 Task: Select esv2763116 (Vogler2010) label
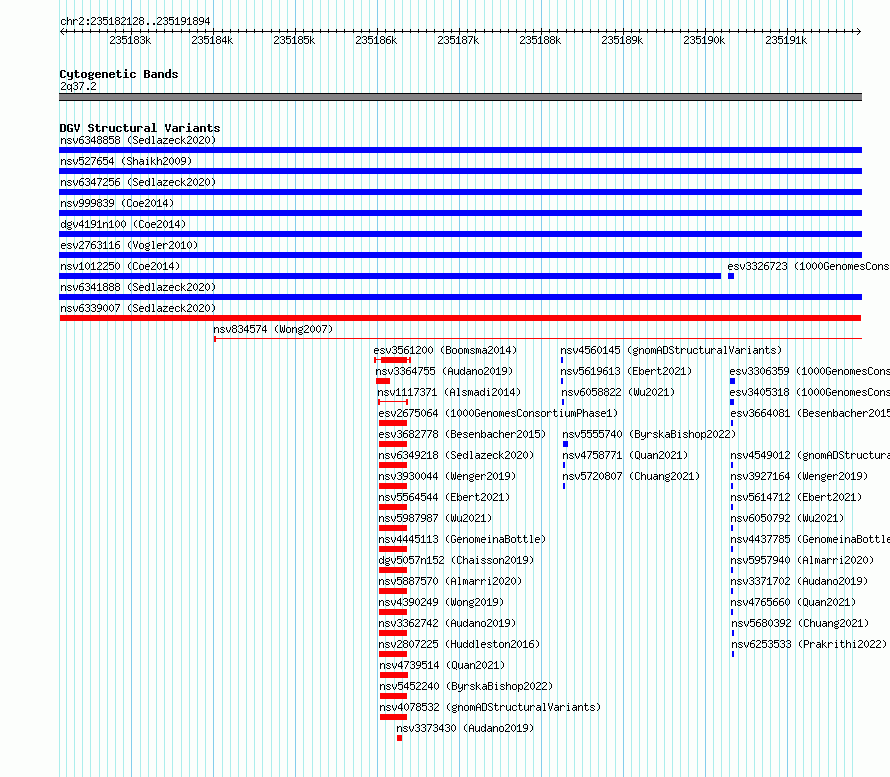129,245
